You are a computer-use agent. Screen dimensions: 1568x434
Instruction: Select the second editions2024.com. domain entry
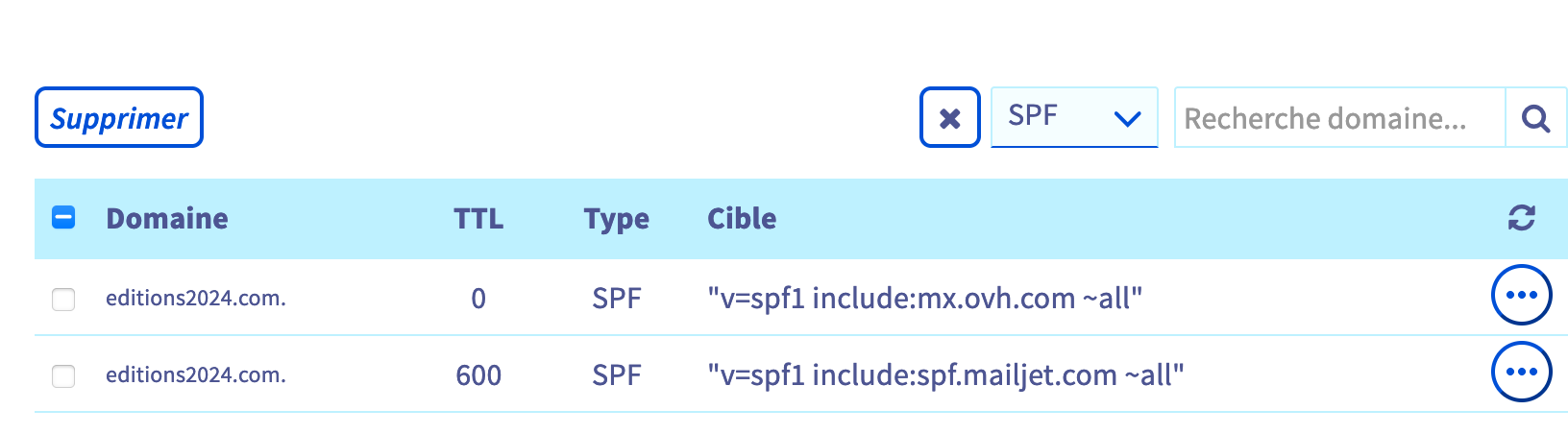click(x=196, y=375)
